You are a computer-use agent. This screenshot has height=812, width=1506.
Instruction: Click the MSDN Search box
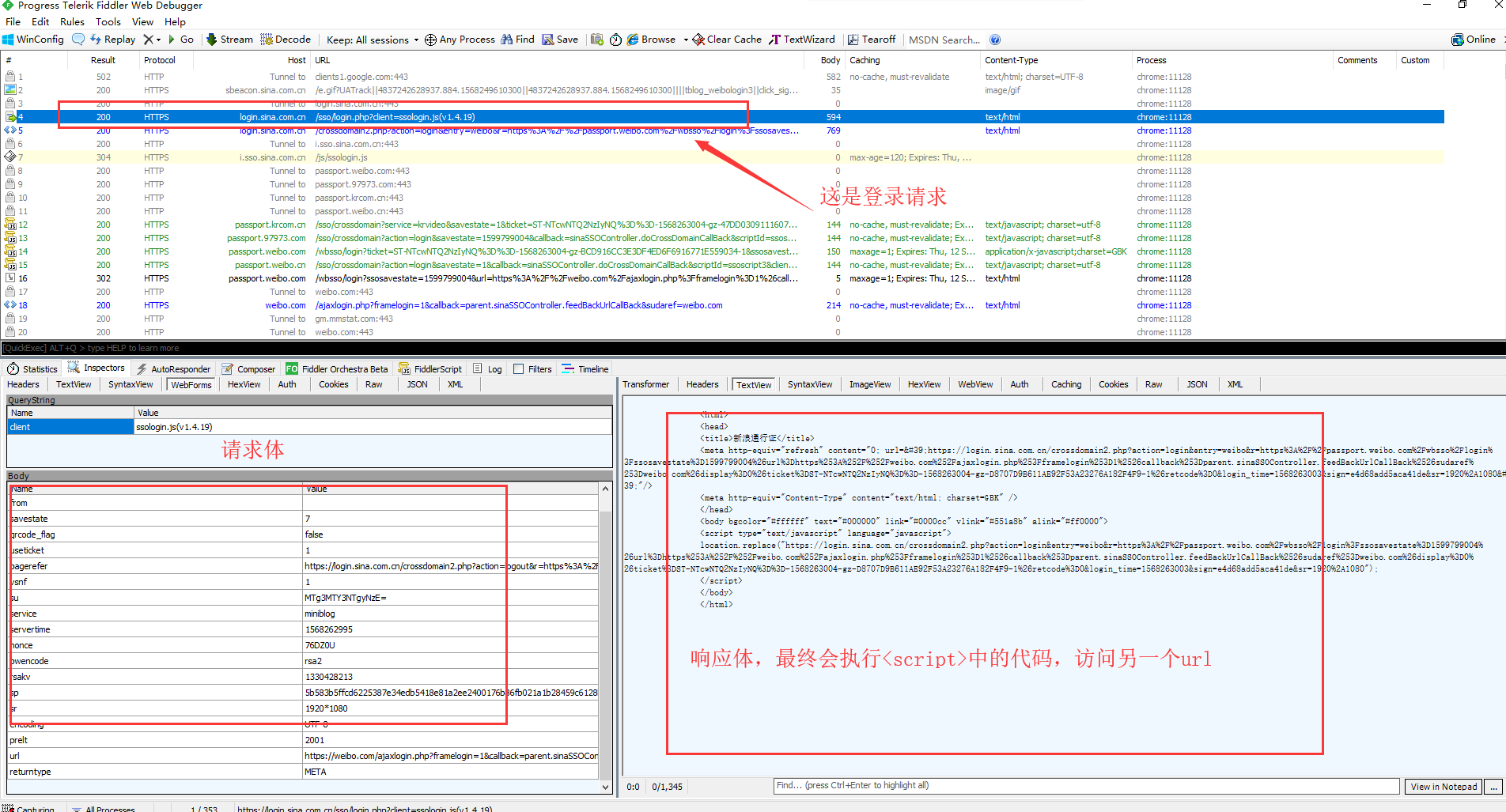pos(944,40)
